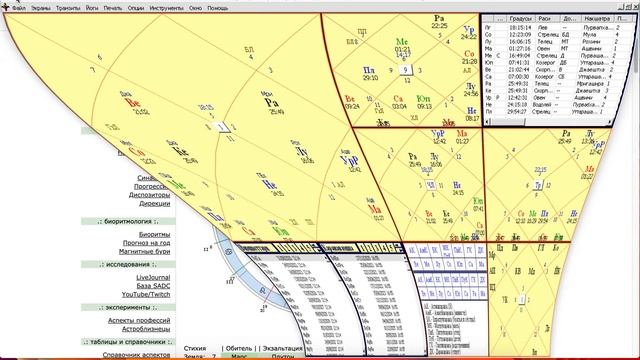
Task: Click Пл 29:10 in the top chart
Action: point(370,74)
